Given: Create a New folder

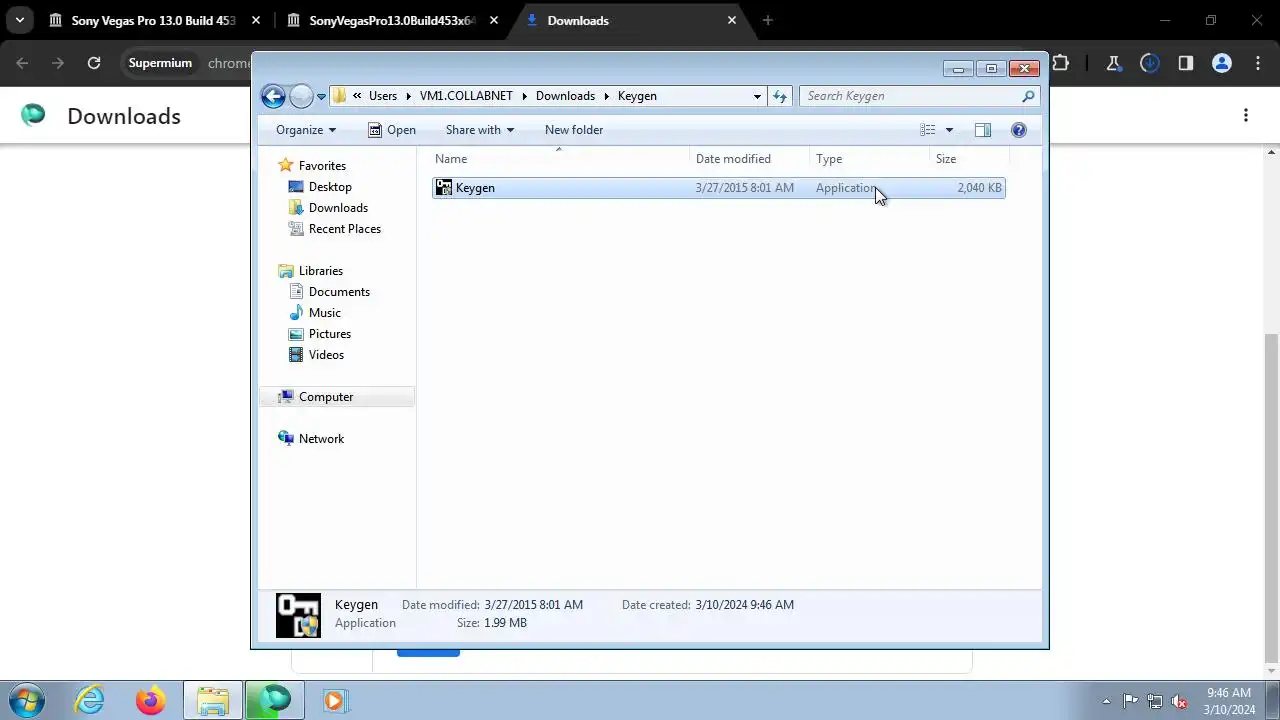Looking at the screenshot, I should click(574, 130).
